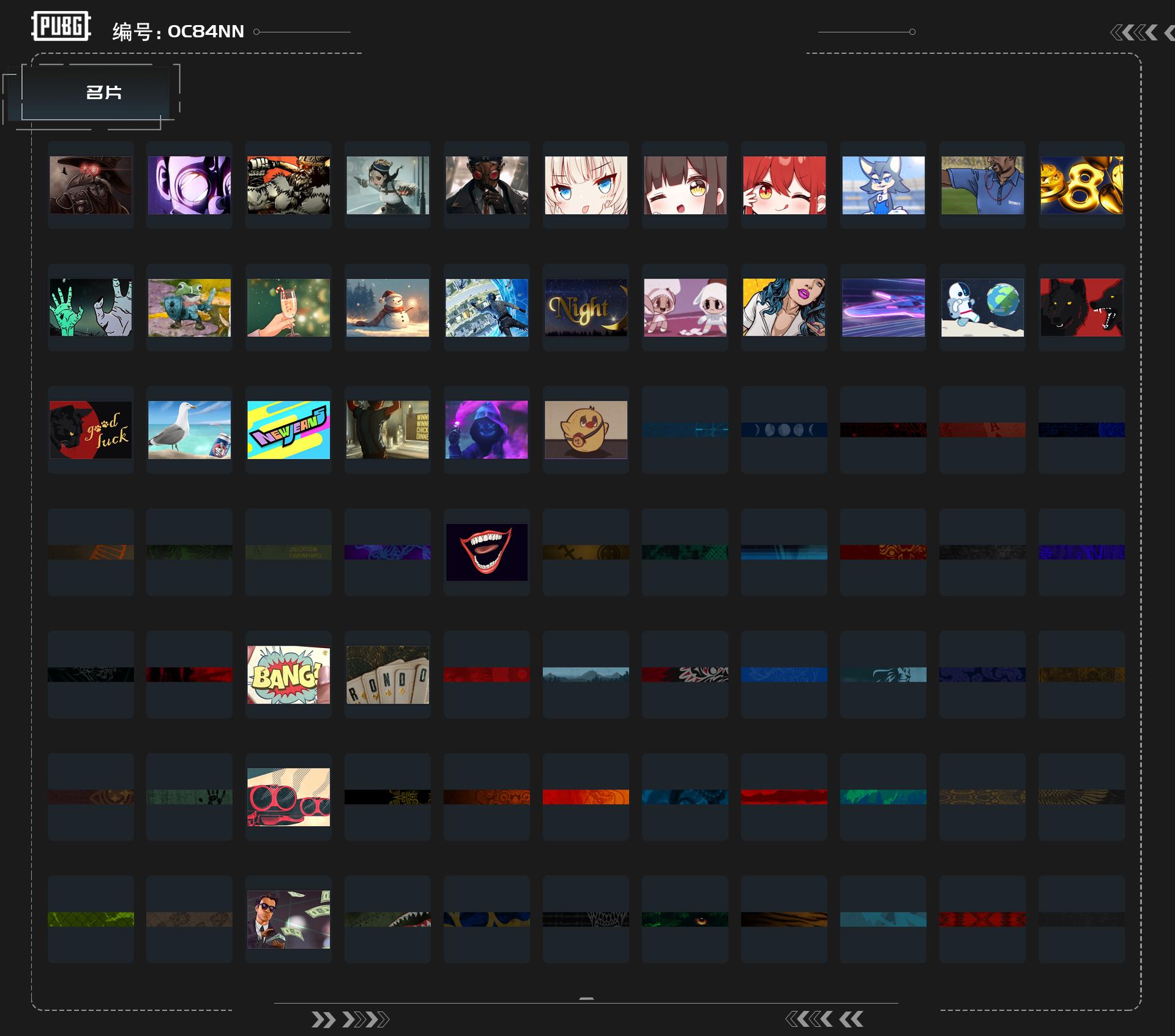The height and width of the screenshot is (1036, 1175).
Task: Select the Winner Winner Chicken Dinner nameplate
Action: (x=388, y=430)
